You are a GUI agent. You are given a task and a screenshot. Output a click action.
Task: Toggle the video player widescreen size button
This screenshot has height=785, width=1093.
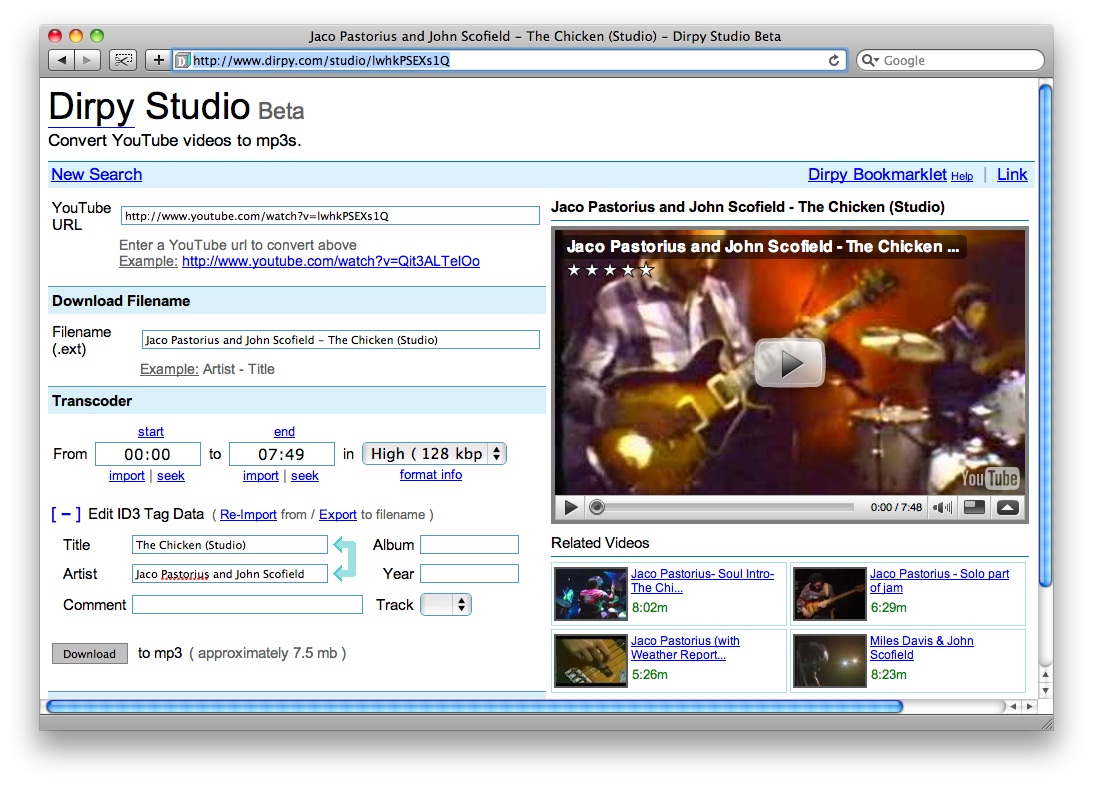click(974, 508)
